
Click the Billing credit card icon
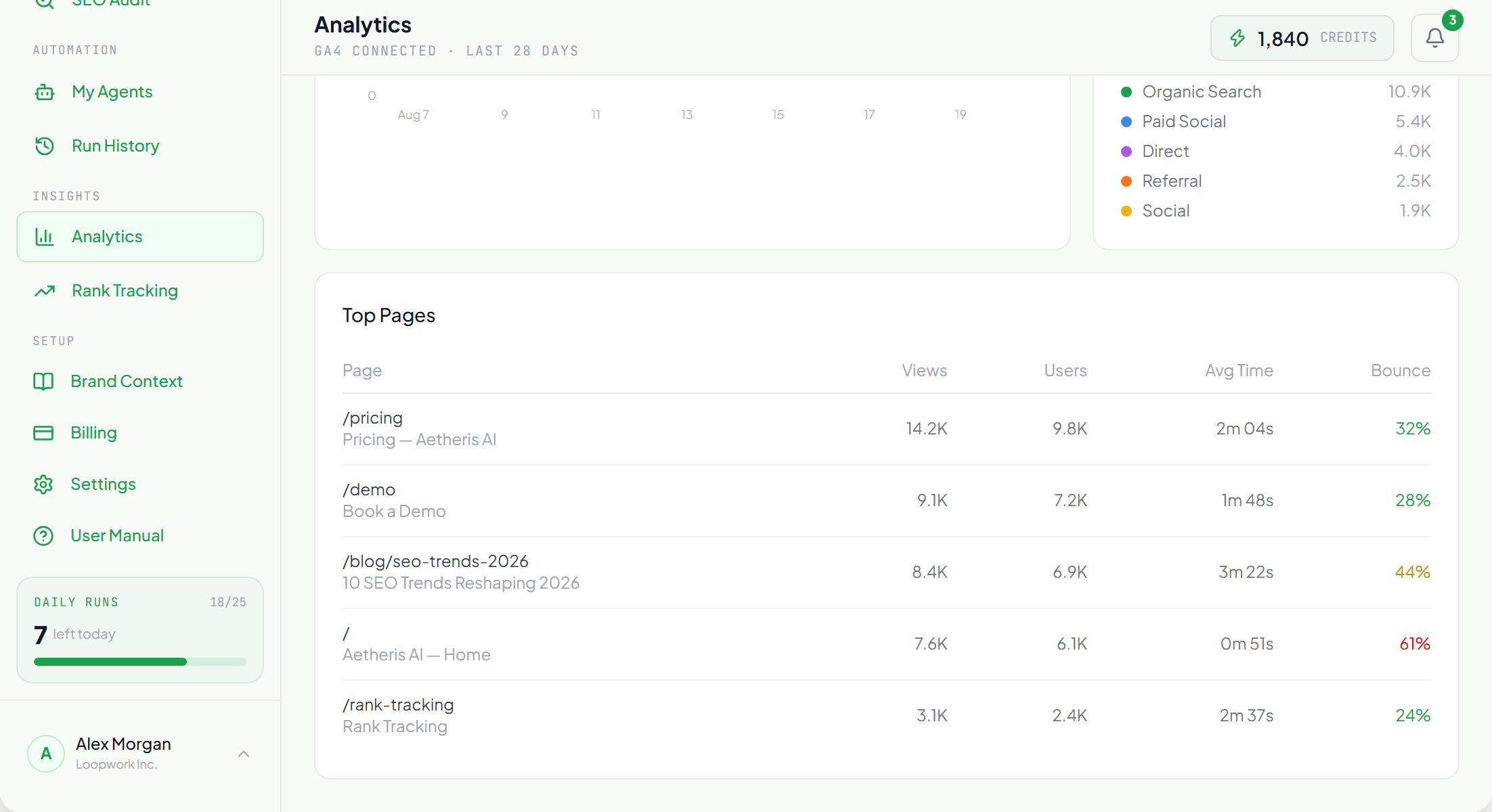pyautogui.click(x=43, y=433)
